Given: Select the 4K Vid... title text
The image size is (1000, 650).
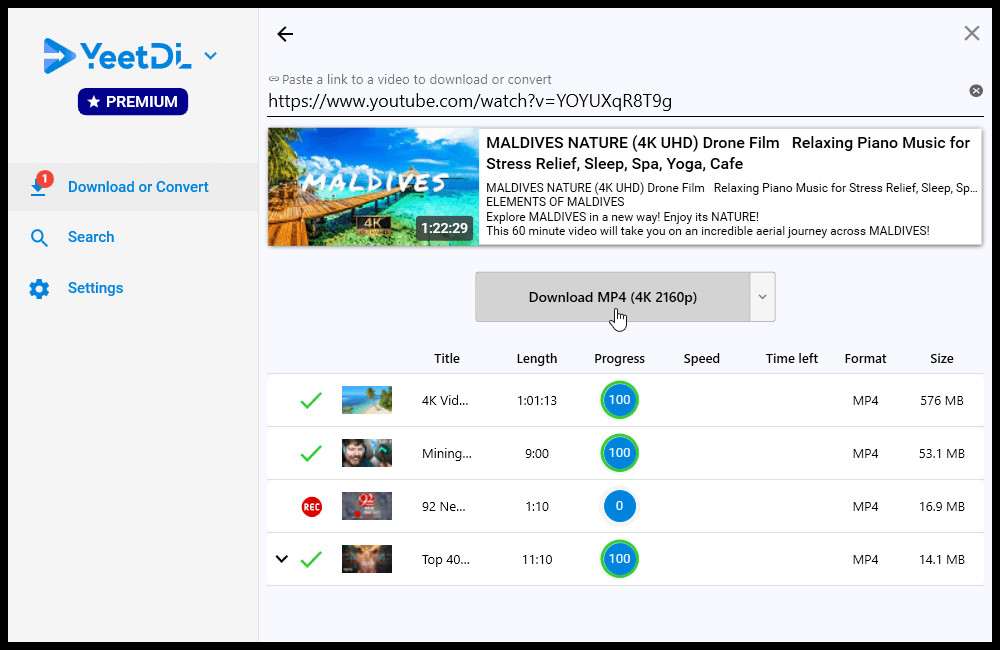Looking at the screenshot, I should [x=445, y=401].
